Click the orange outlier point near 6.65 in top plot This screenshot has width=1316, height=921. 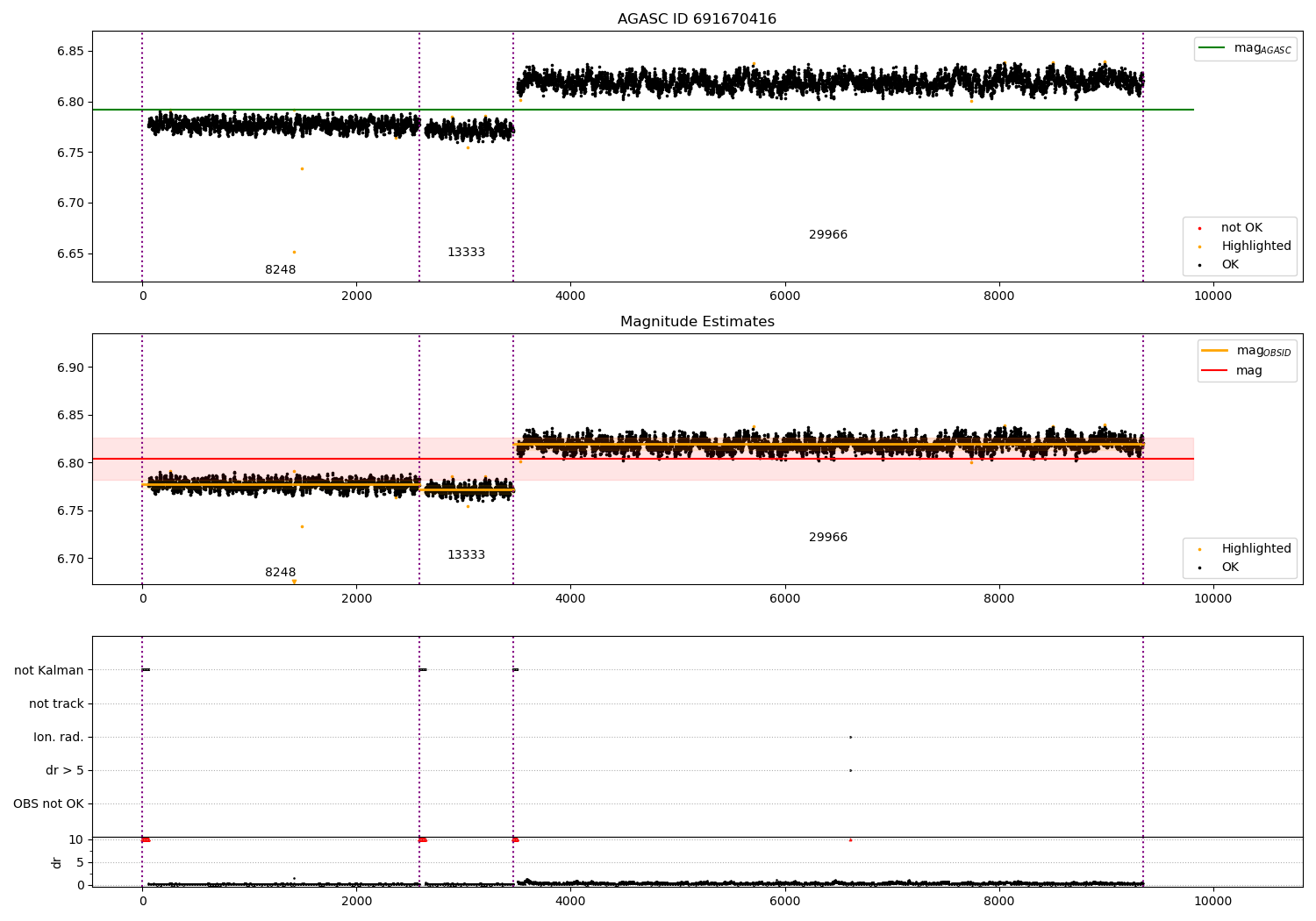tap(294, 252)
